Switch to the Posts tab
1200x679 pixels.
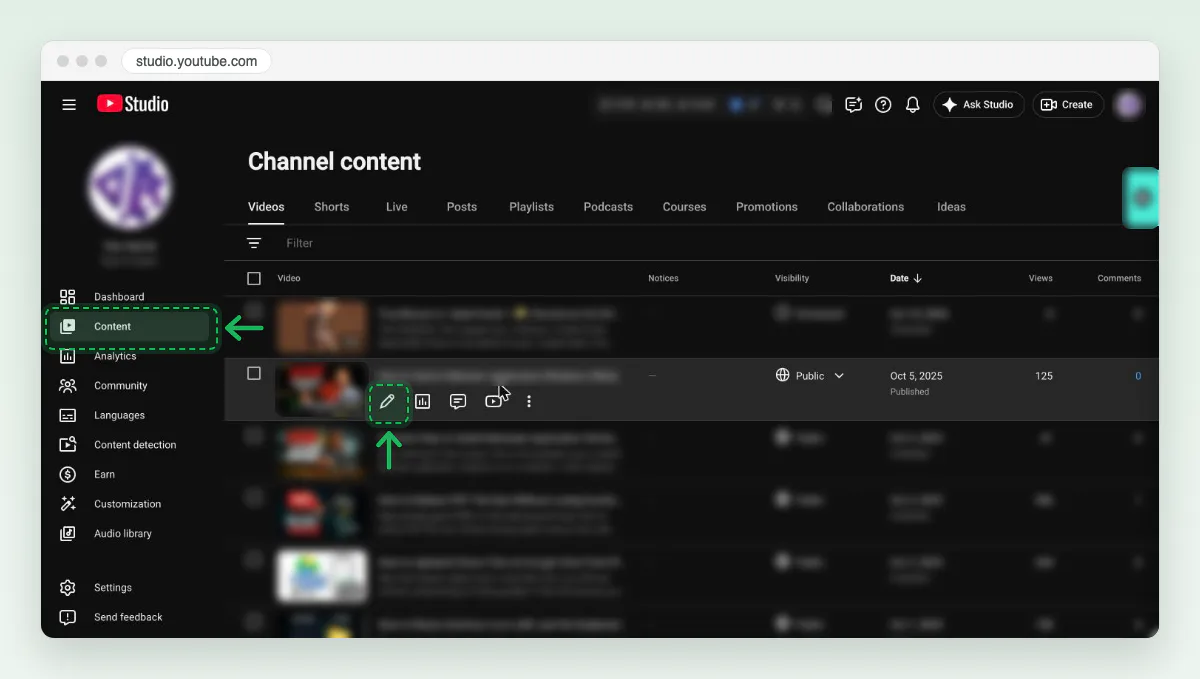click(x=462, y=207)
